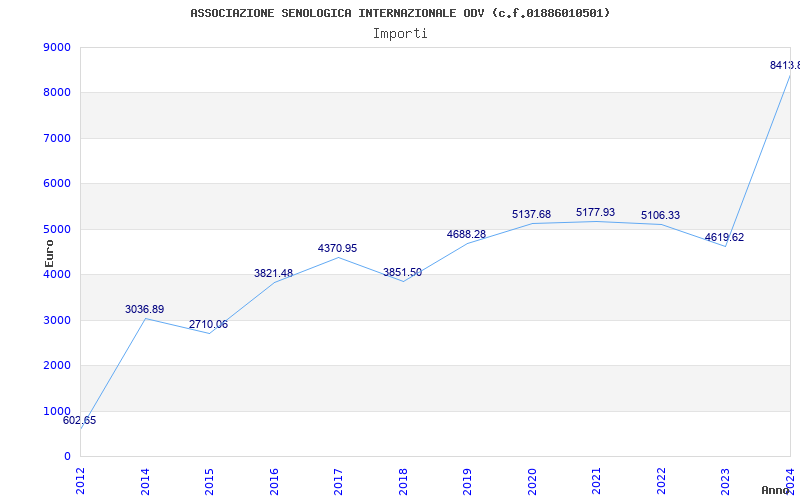Select the 4000 y-axis tick label
The image size is (800, 500).
[x=57, y=274]
